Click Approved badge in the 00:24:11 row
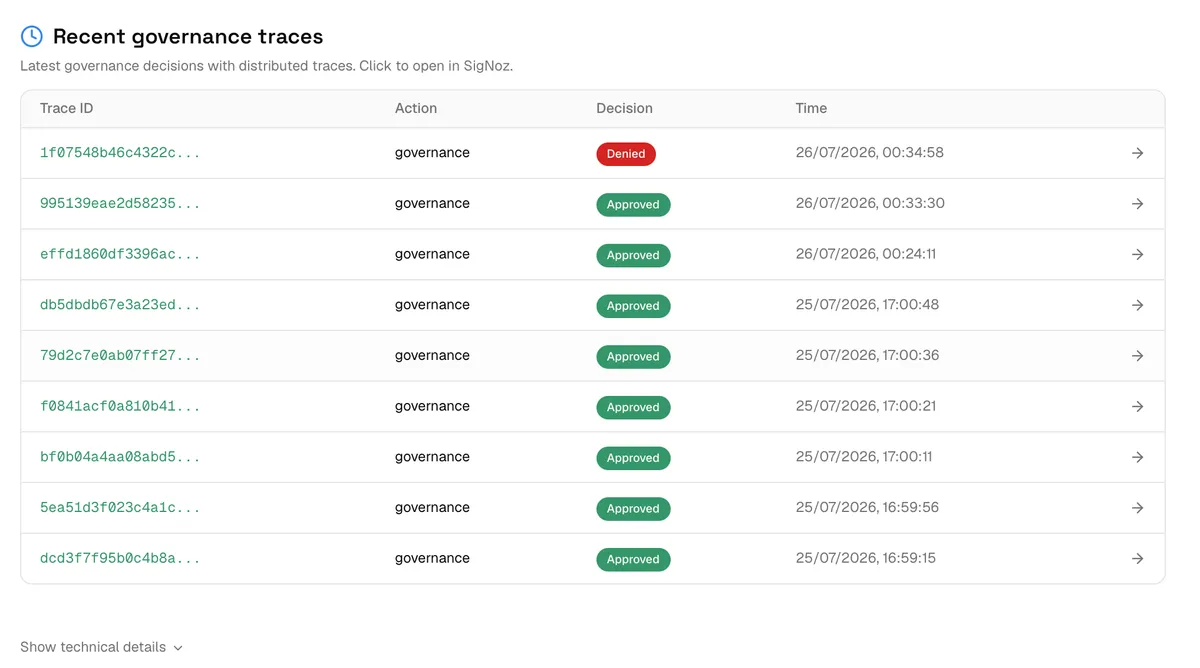 [633, 255]
